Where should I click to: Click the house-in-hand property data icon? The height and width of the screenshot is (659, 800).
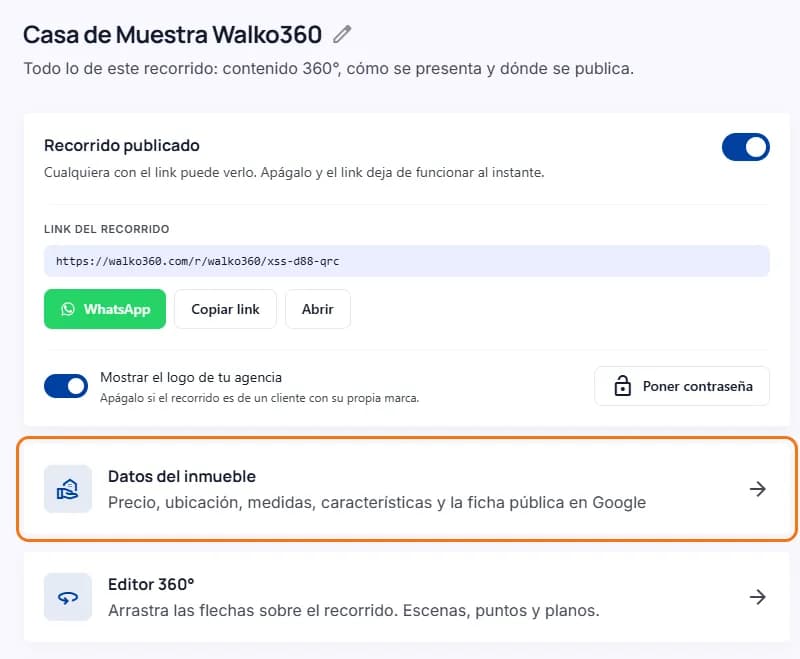tap(68, 489)
